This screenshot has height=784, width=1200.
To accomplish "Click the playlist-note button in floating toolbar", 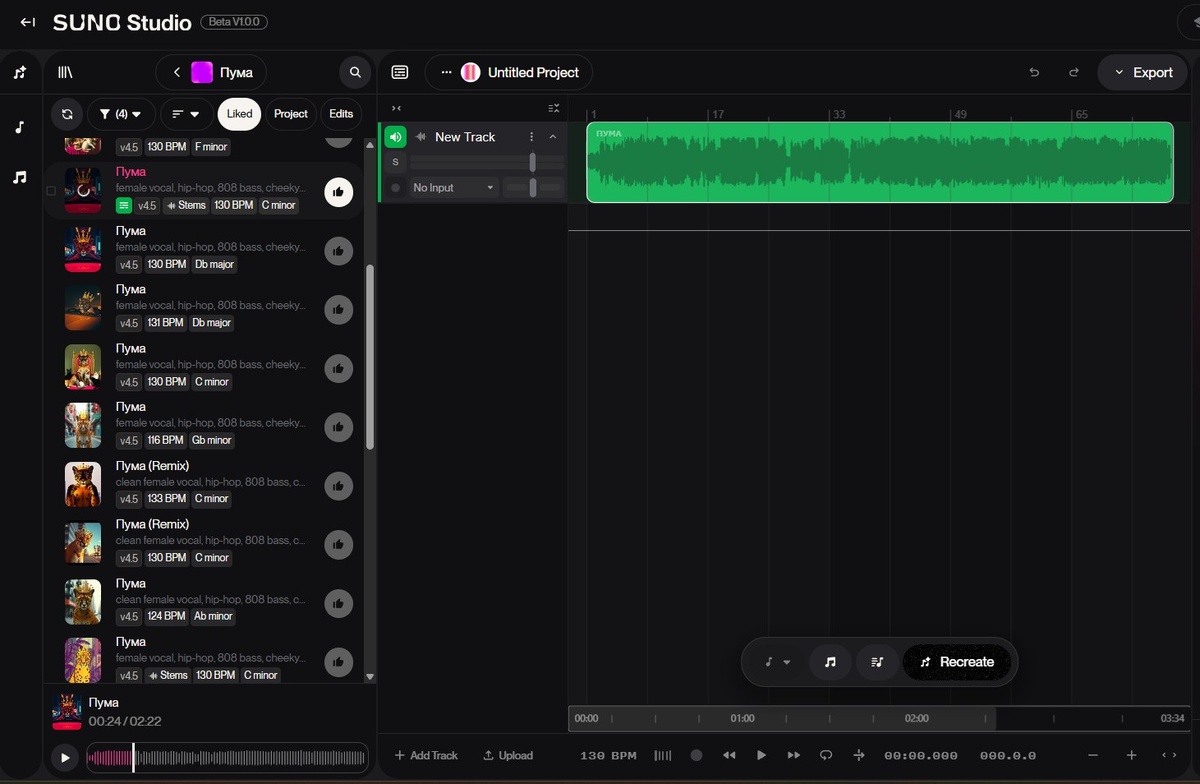I will point(877,662).
